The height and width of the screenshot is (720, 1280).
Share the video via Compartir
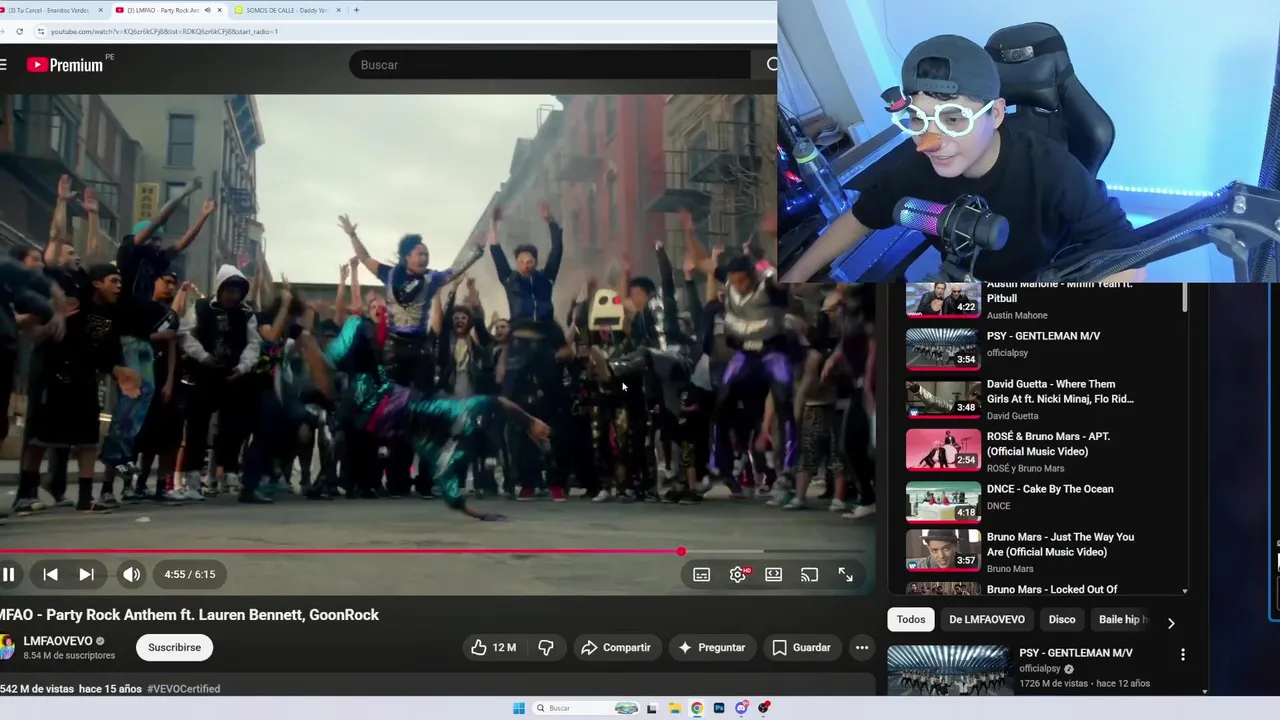[x=616, y=648]
